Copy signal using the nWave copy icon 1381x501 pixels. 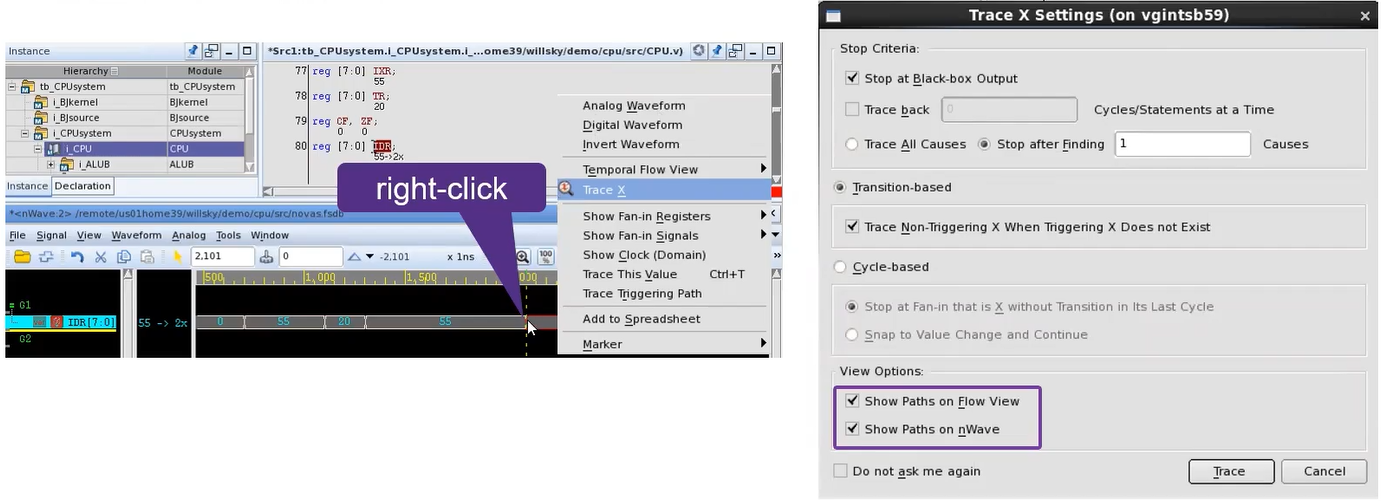[x=122, y=257]
